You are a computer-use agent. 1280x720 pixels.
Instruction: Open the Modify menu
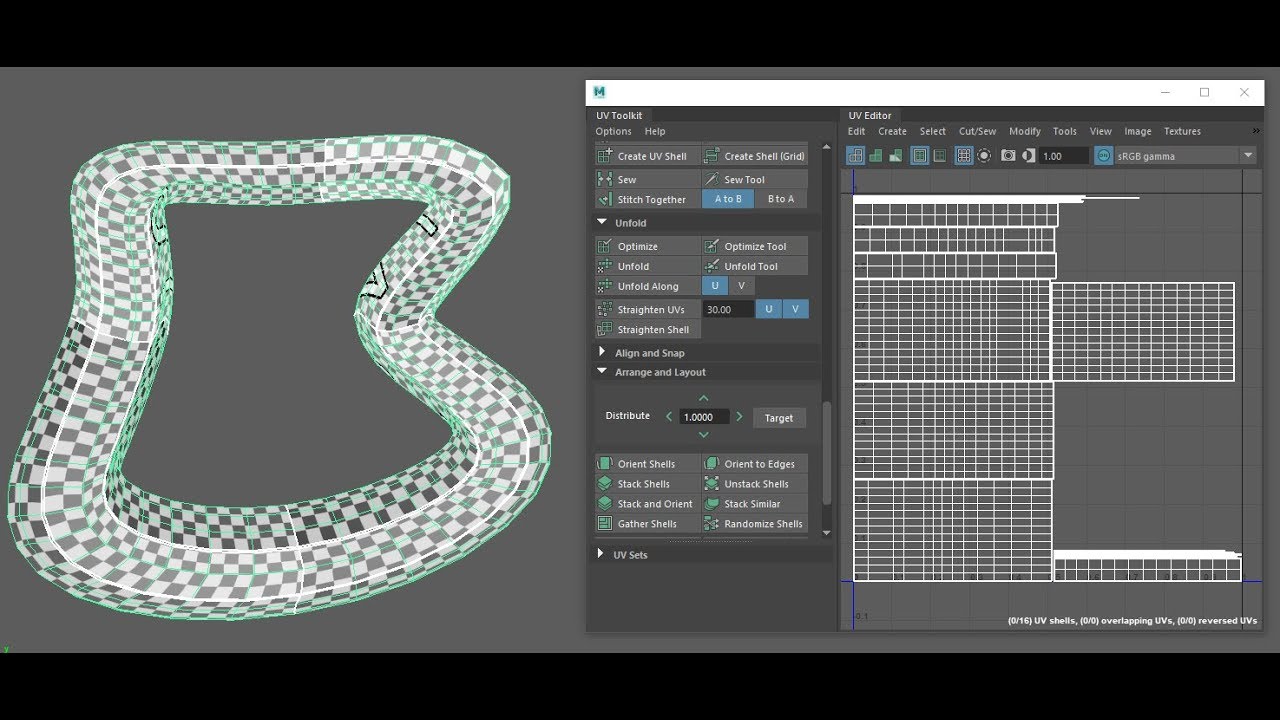(1025, 131)
